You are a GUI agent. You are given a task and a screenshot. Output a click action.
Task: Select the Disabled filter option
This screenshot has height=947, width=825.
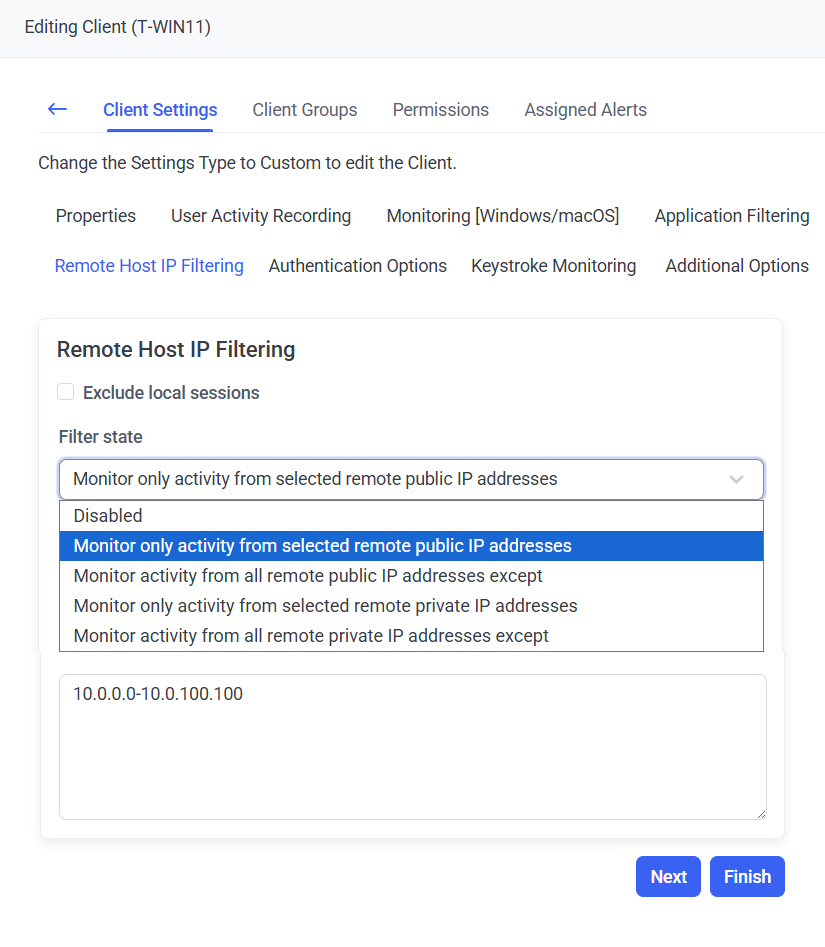108,516
